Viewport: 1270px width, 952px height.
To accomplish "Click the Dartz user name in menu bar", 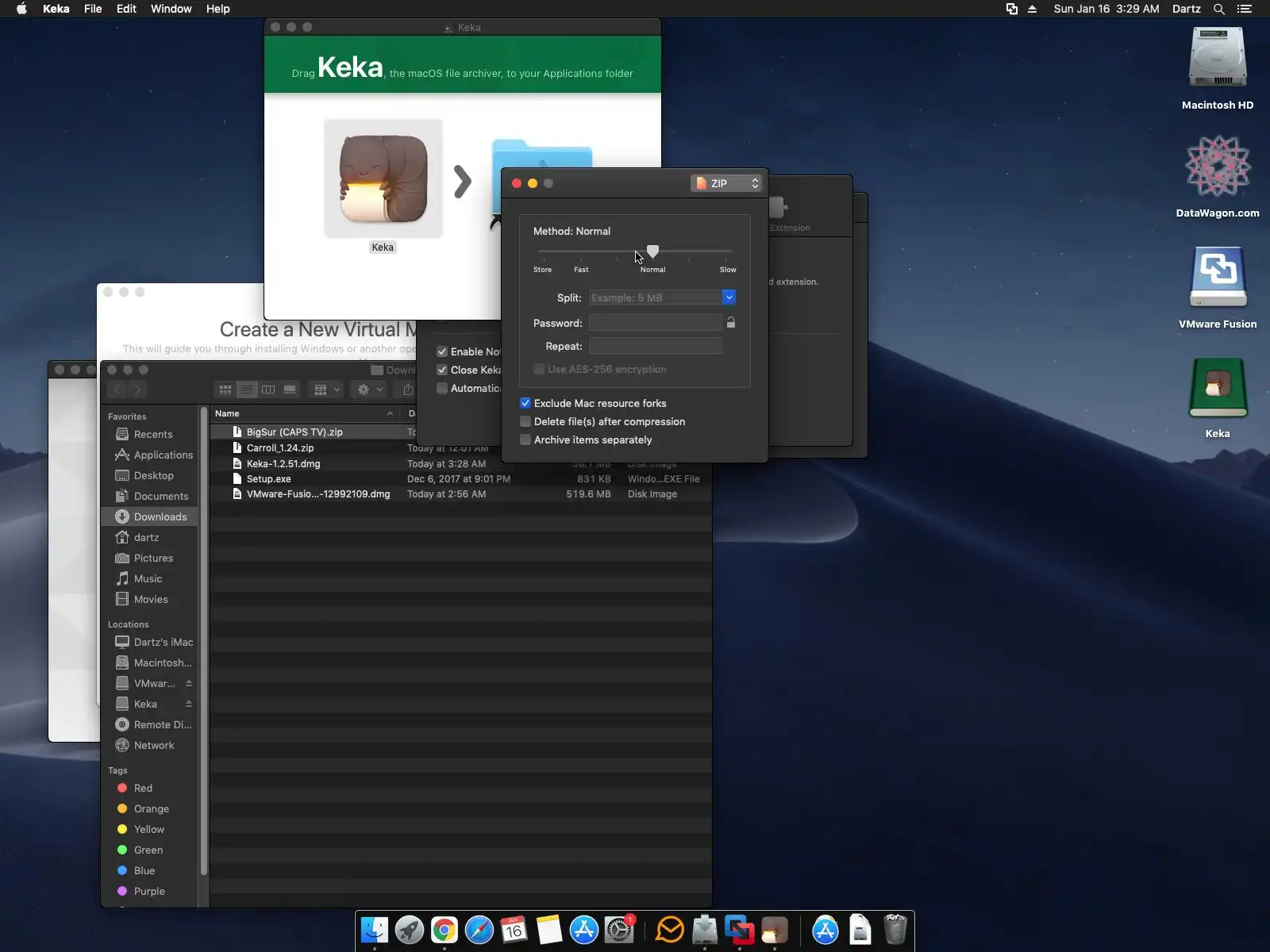I will 1187,9.
